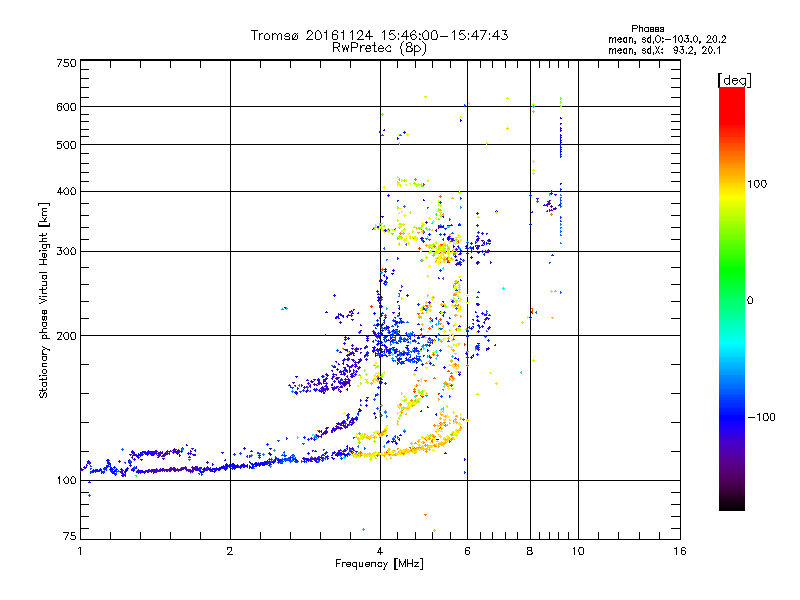Viewport: 800px width, 600px height.
Task: Click the '75' y-axis tick label
Action: [x=70, y=536]
